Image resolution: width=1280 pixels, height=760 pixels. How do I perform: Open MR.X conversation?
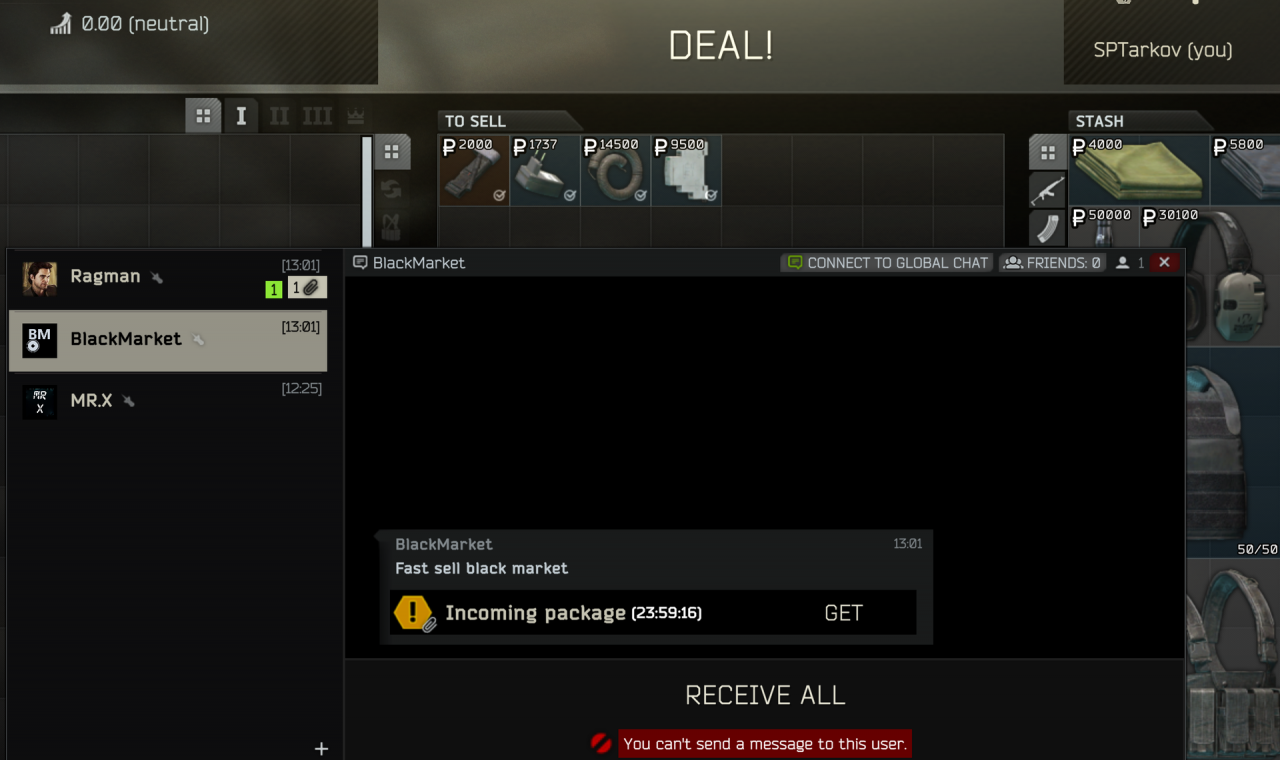coord(168,401)
